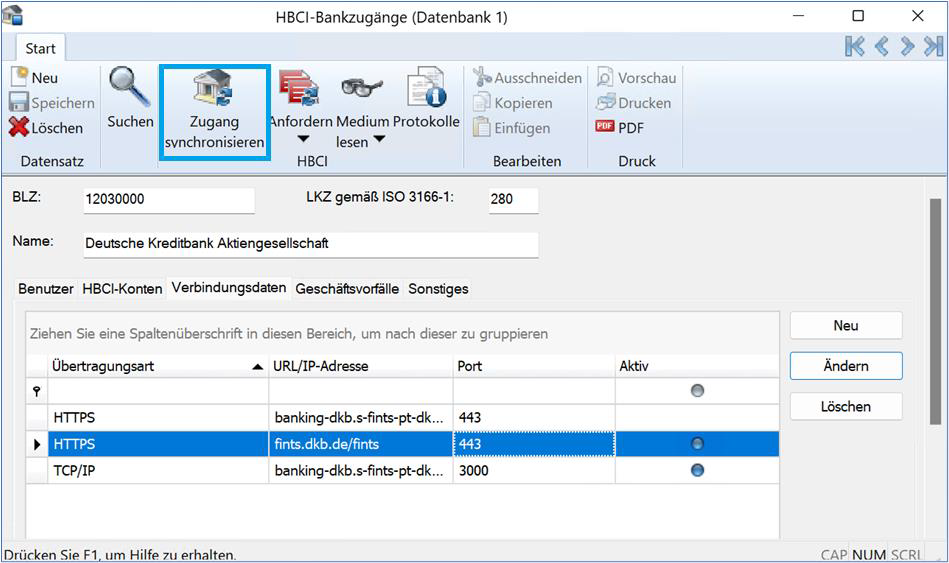Select the Verbindungsdaten tab

(x=229, y=288)
